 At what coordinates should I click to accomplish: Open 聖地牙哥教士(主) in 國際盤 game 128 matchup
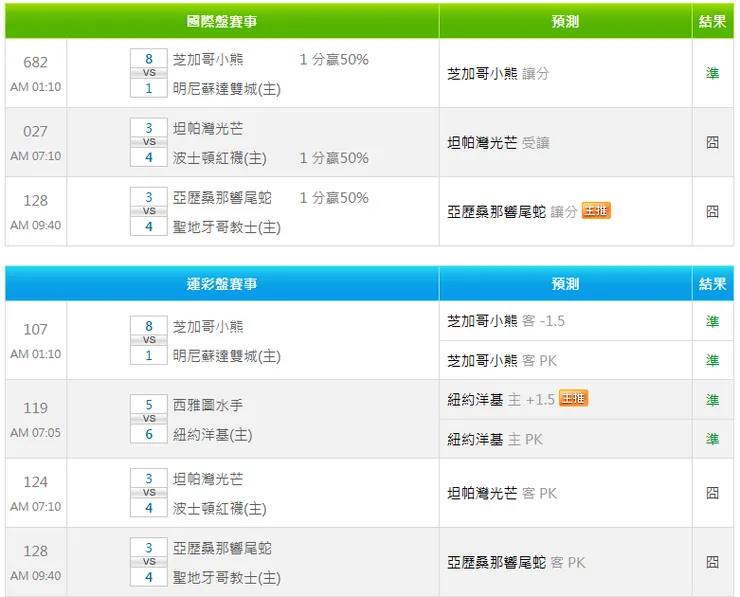coord(227,227)
